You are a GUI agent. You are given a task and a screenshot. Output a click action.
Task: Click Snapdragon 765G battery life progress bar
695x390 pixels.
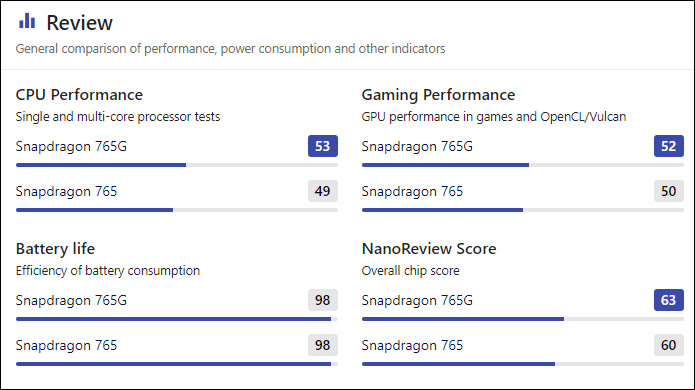tap(177, 319)
